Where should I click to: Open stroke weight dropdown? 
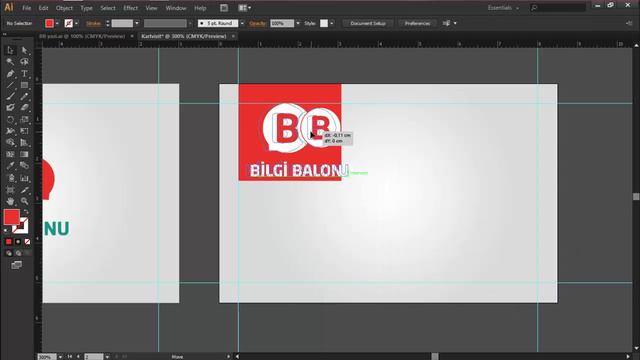click(137, 23)
